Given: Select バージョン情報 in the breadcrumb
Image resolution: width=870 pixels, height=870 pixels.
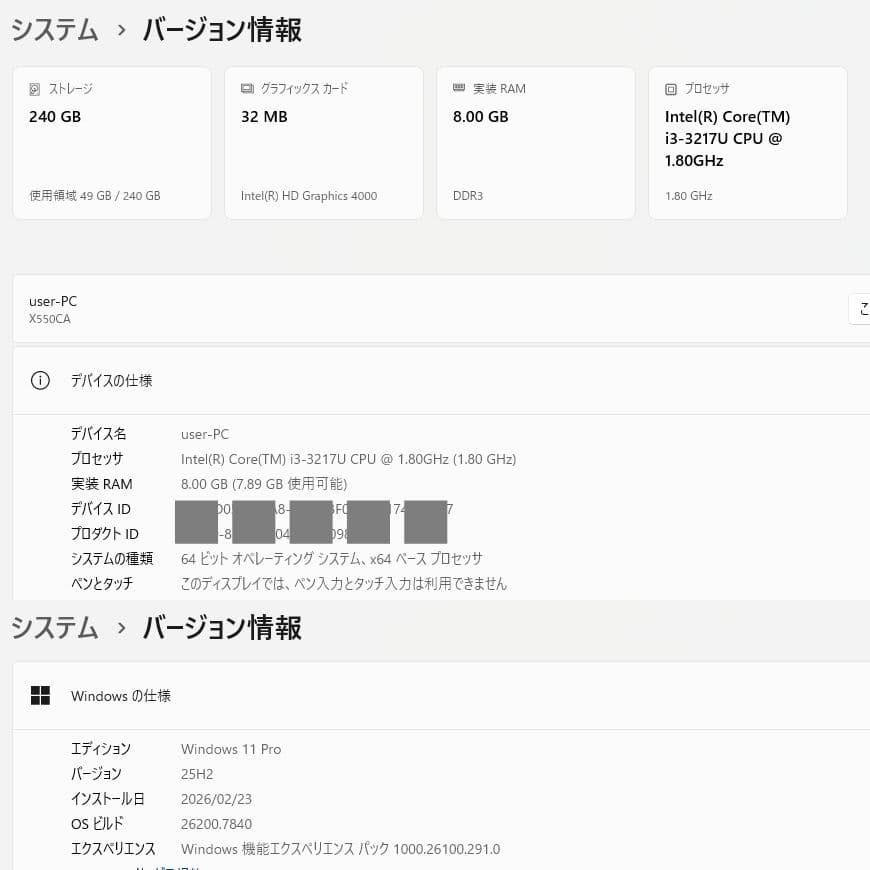Looking at the screenshot, I should [221, 31].
